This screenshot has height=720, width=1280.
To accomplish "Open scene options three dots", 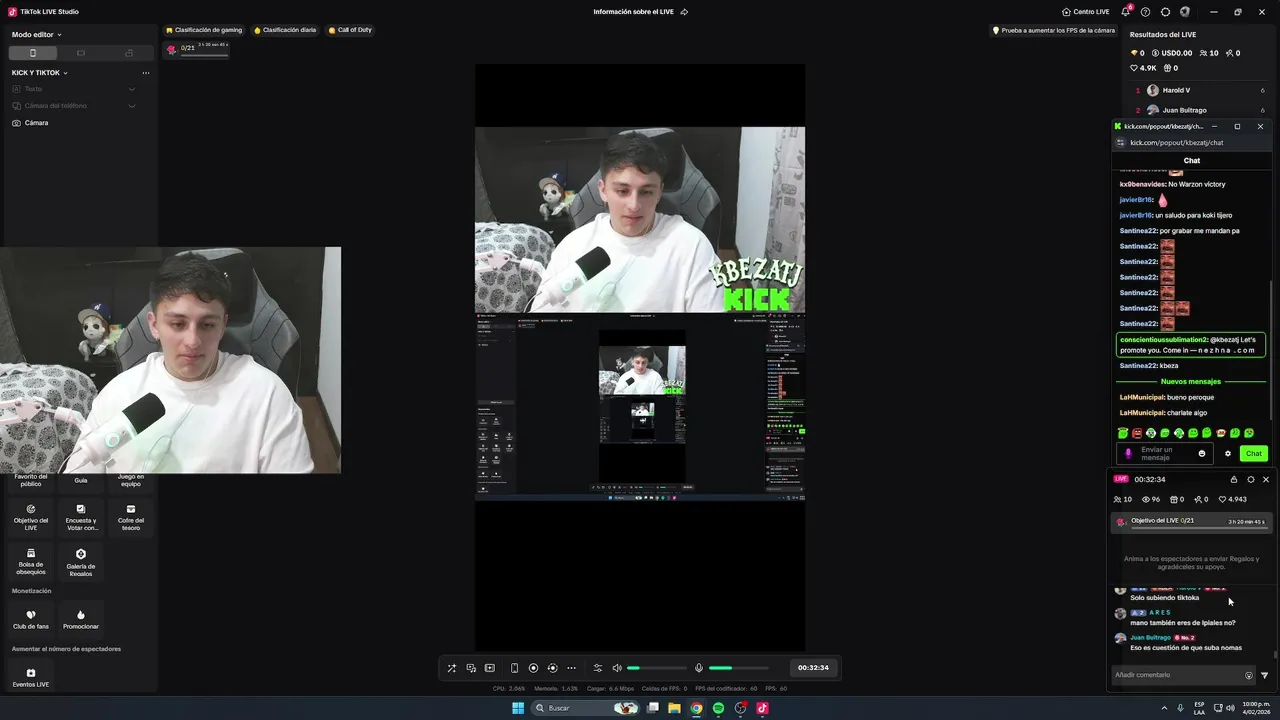I will (x=146, y=73).
